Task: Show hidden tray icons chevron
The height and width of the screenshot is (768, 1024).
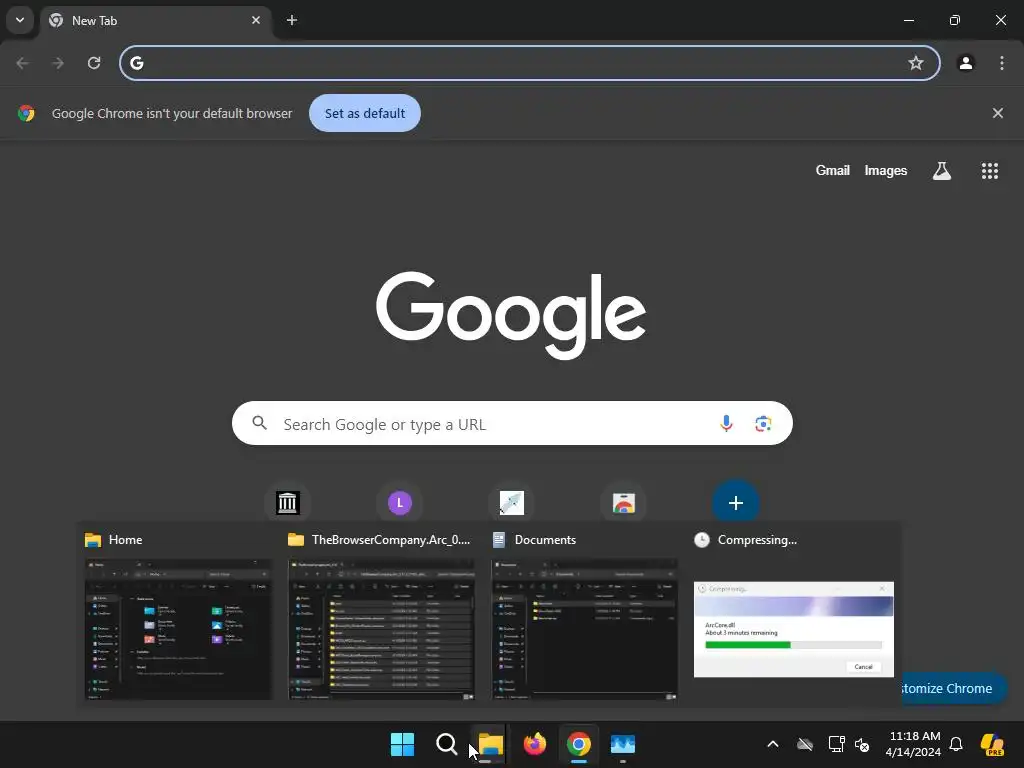Action: (x=773, y=744)
